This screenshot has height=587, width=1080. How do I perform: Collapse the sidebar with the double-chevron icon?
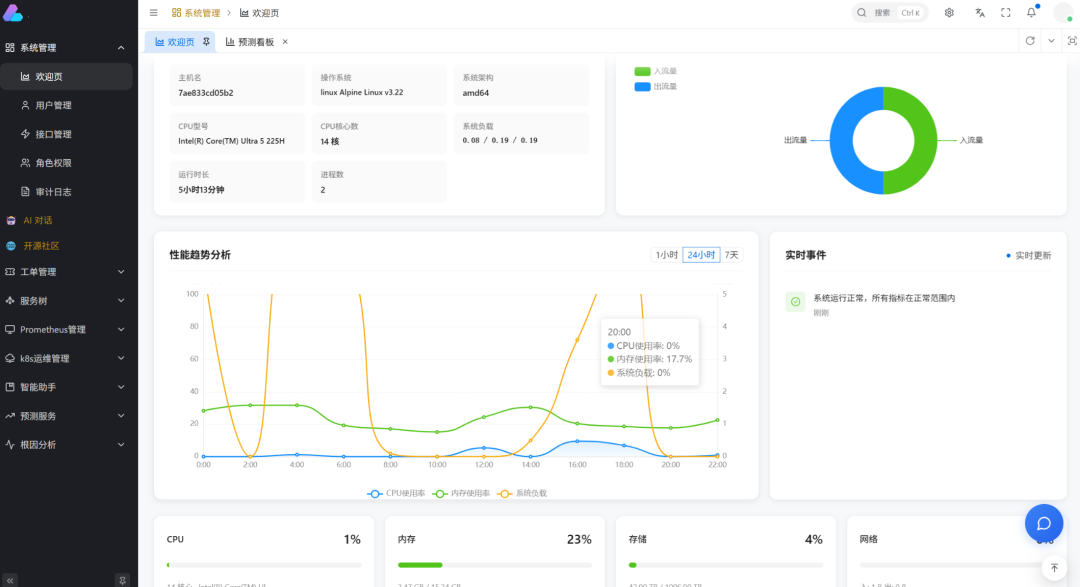[10, 580]
